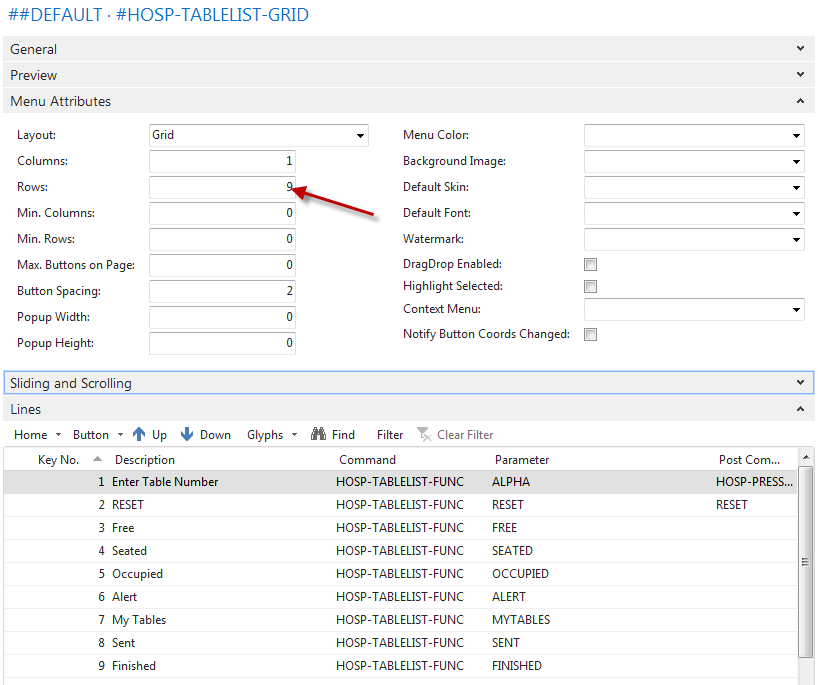Viewport: 818px width, 685px height.
Task: Select the My Tables row
Action: pos(139,620)
